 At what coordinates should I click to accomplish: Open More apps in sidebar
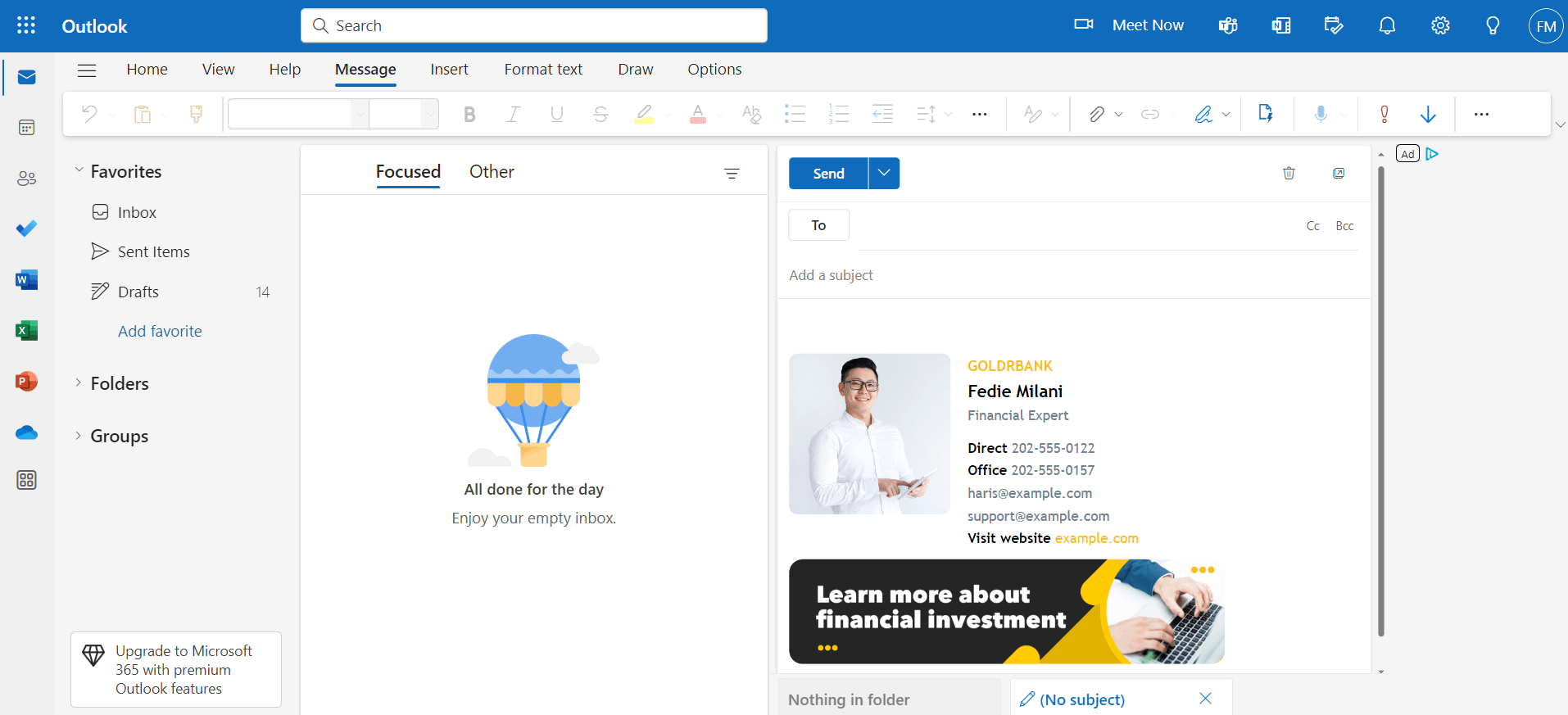(x=26, y=480)
